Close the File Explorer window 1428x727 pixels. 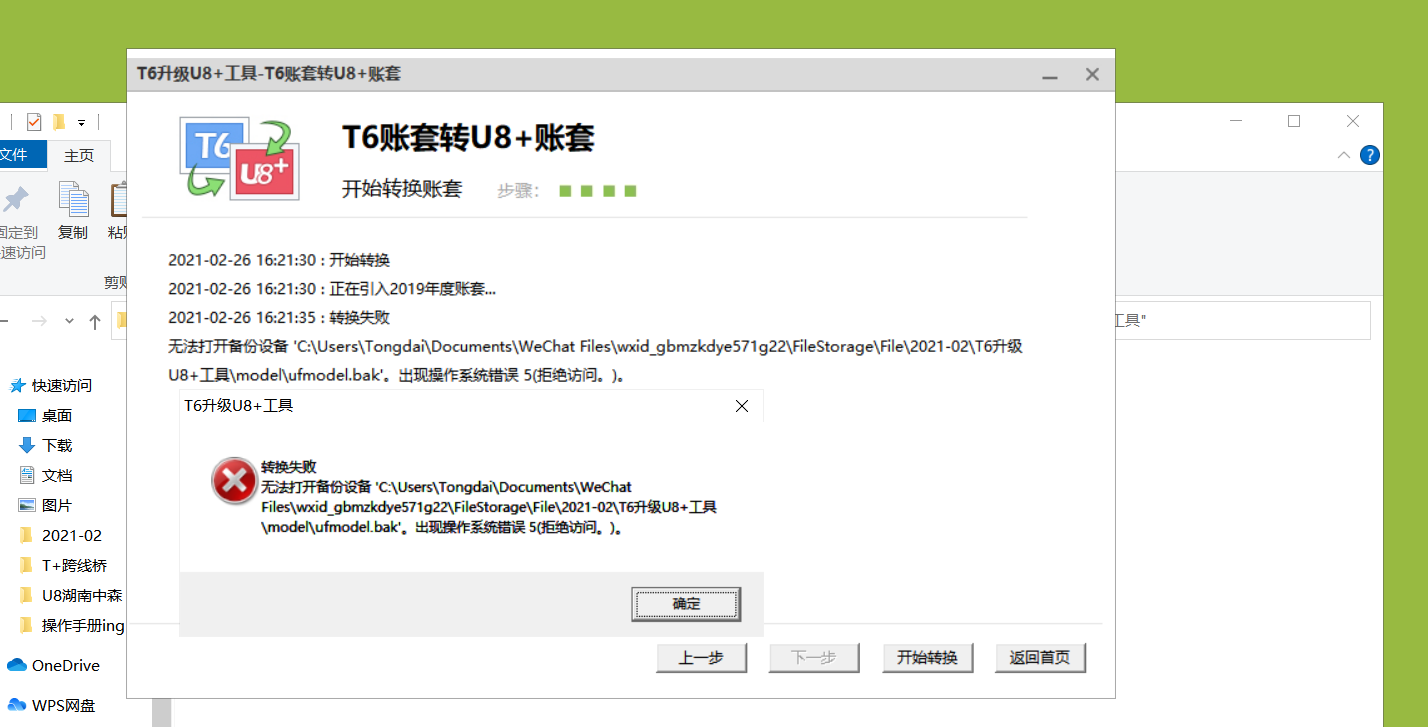(x=1352, y=121)
